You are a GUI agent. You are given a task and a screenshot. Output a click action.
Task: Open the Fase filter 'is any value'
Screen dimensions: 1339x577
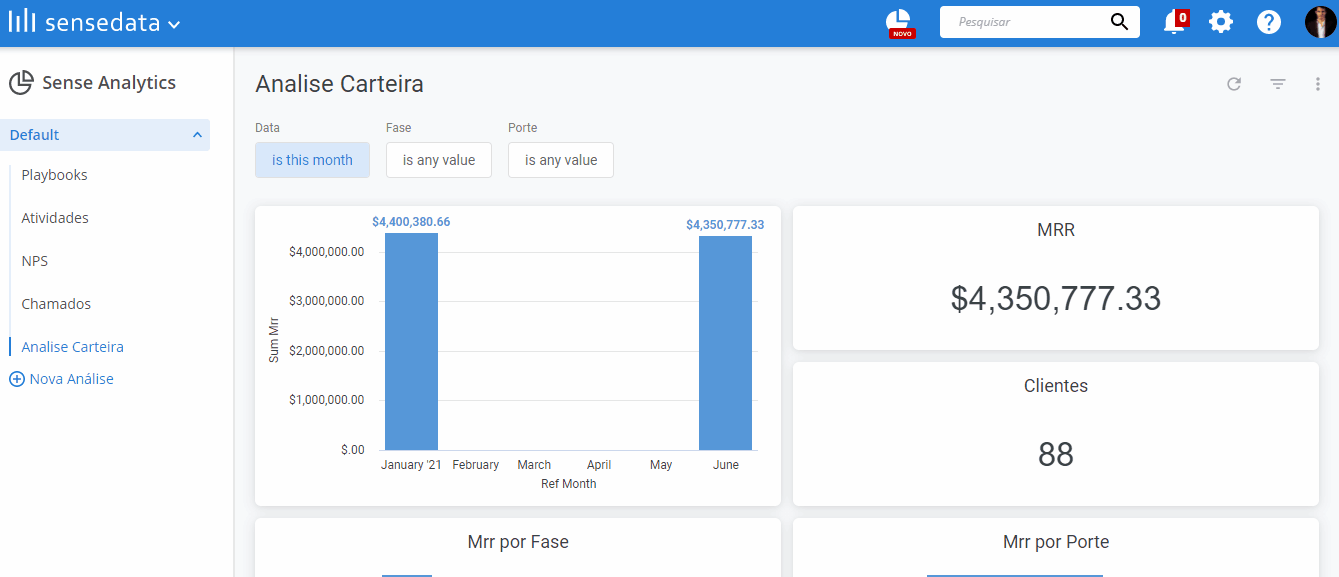pyautogui.click(x=439, y=160)
